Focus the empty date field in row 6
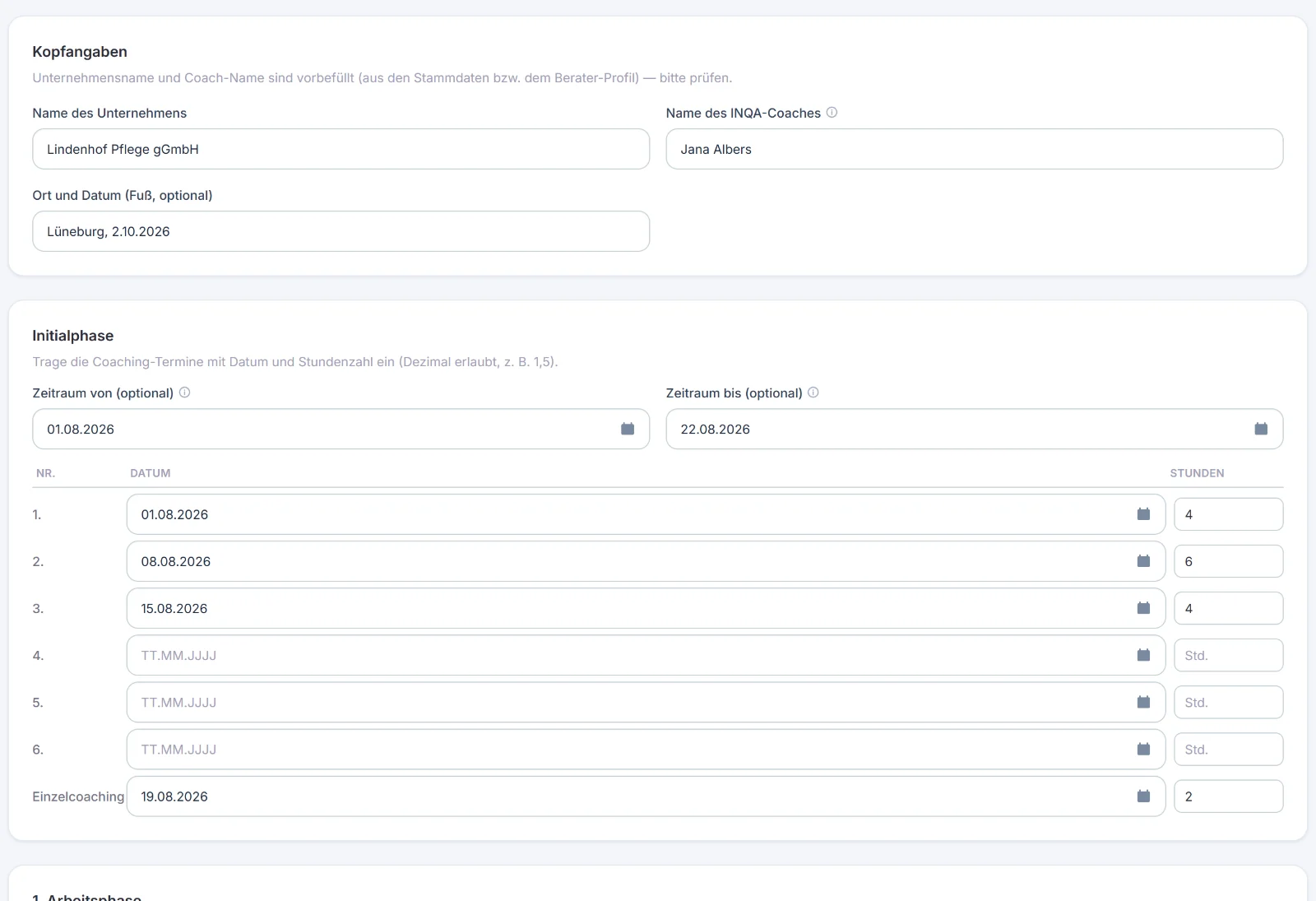 click(646, 749)
